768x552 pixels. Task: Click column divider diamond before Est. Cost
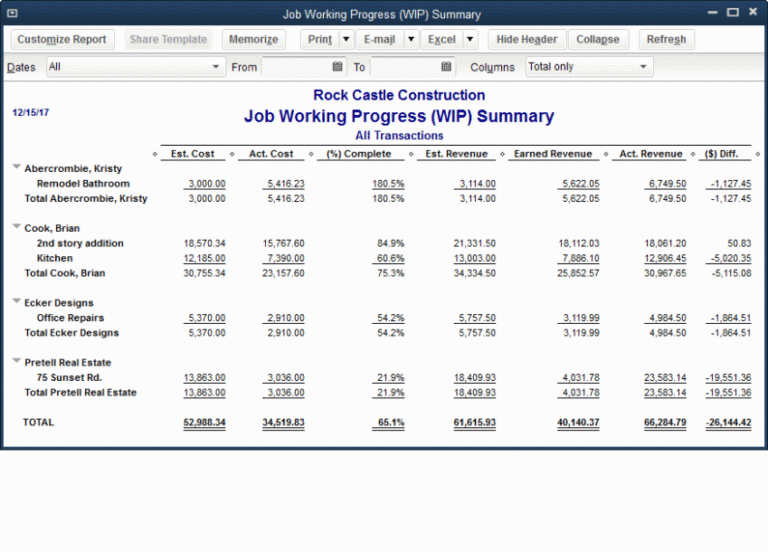click(155, 154)
